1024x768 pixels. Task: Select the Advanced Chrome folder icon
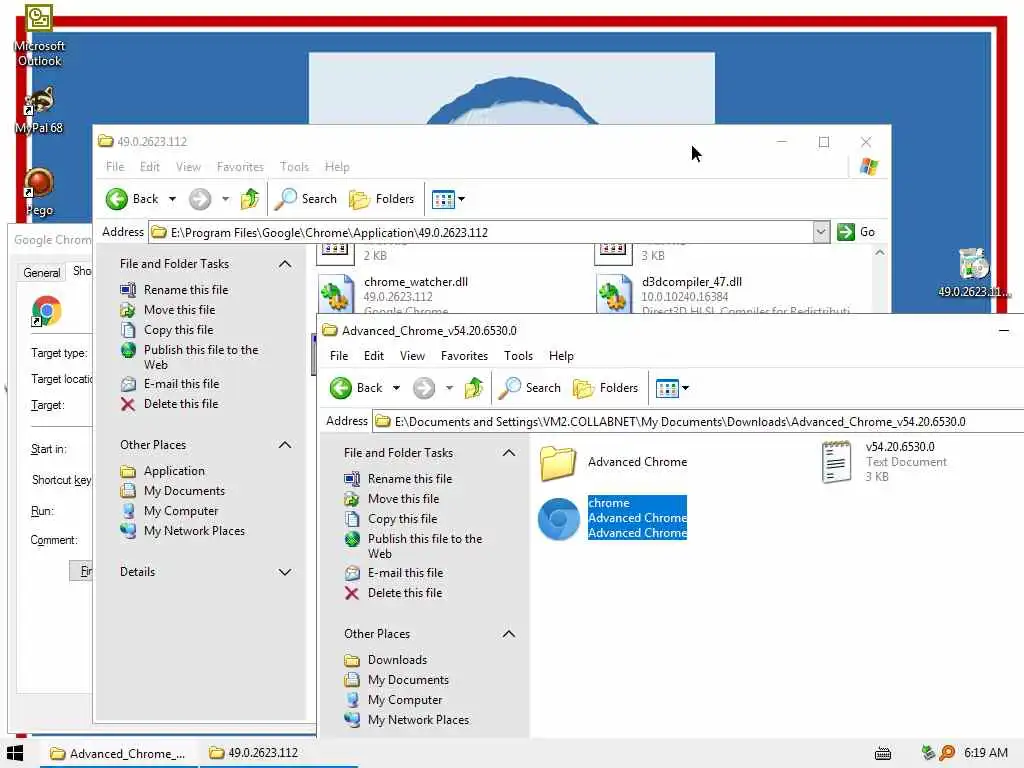point(558,462)
